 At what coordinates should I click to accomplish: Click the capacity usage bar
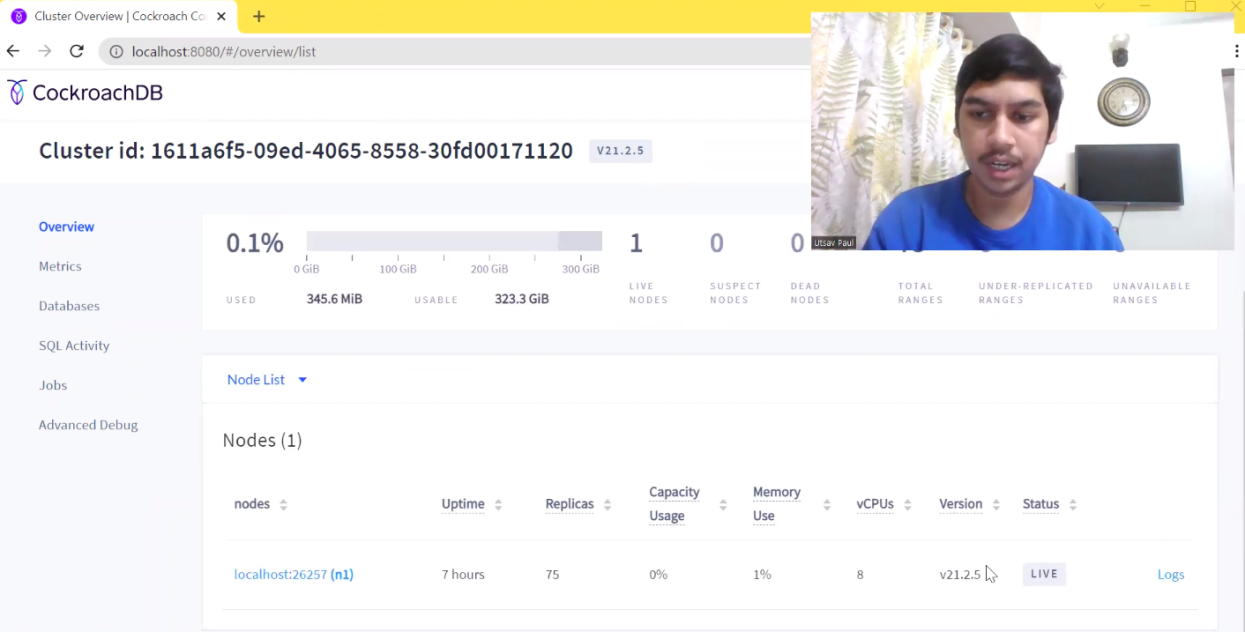click(454, 241)
